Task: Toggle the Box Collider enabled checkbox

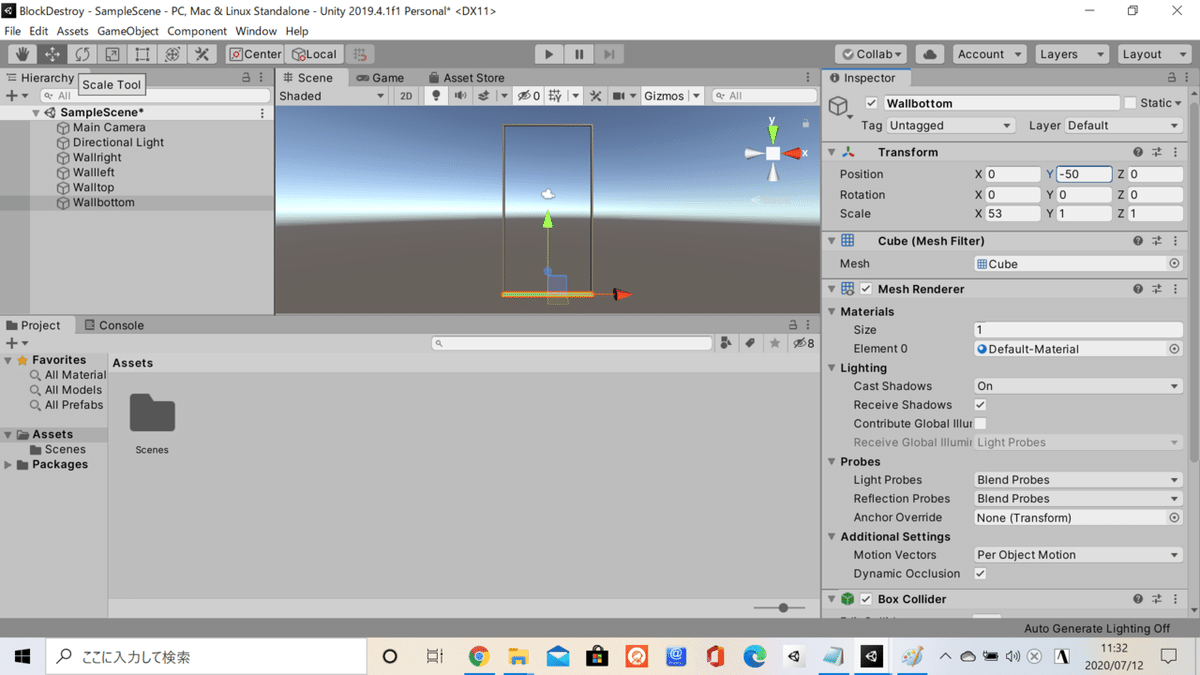Action: (x=866, y=599)
